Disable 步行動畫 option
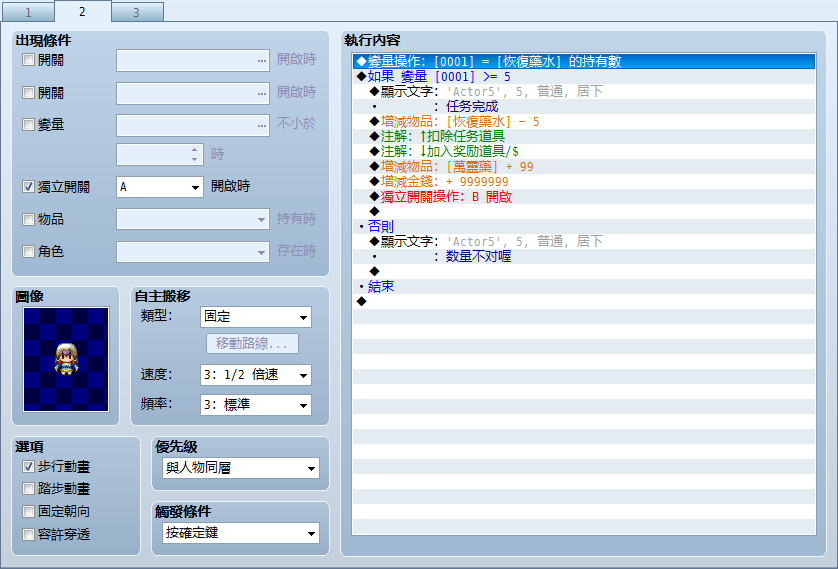The width and height of the screenshot is (838, 569). pyautogui.click(x=28, y=466)
